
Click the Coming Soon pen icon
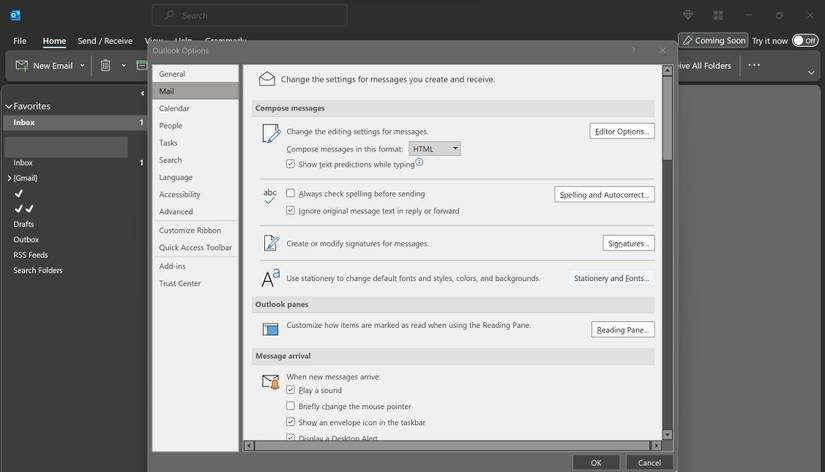pyautogui.click(x=687, y=41)
